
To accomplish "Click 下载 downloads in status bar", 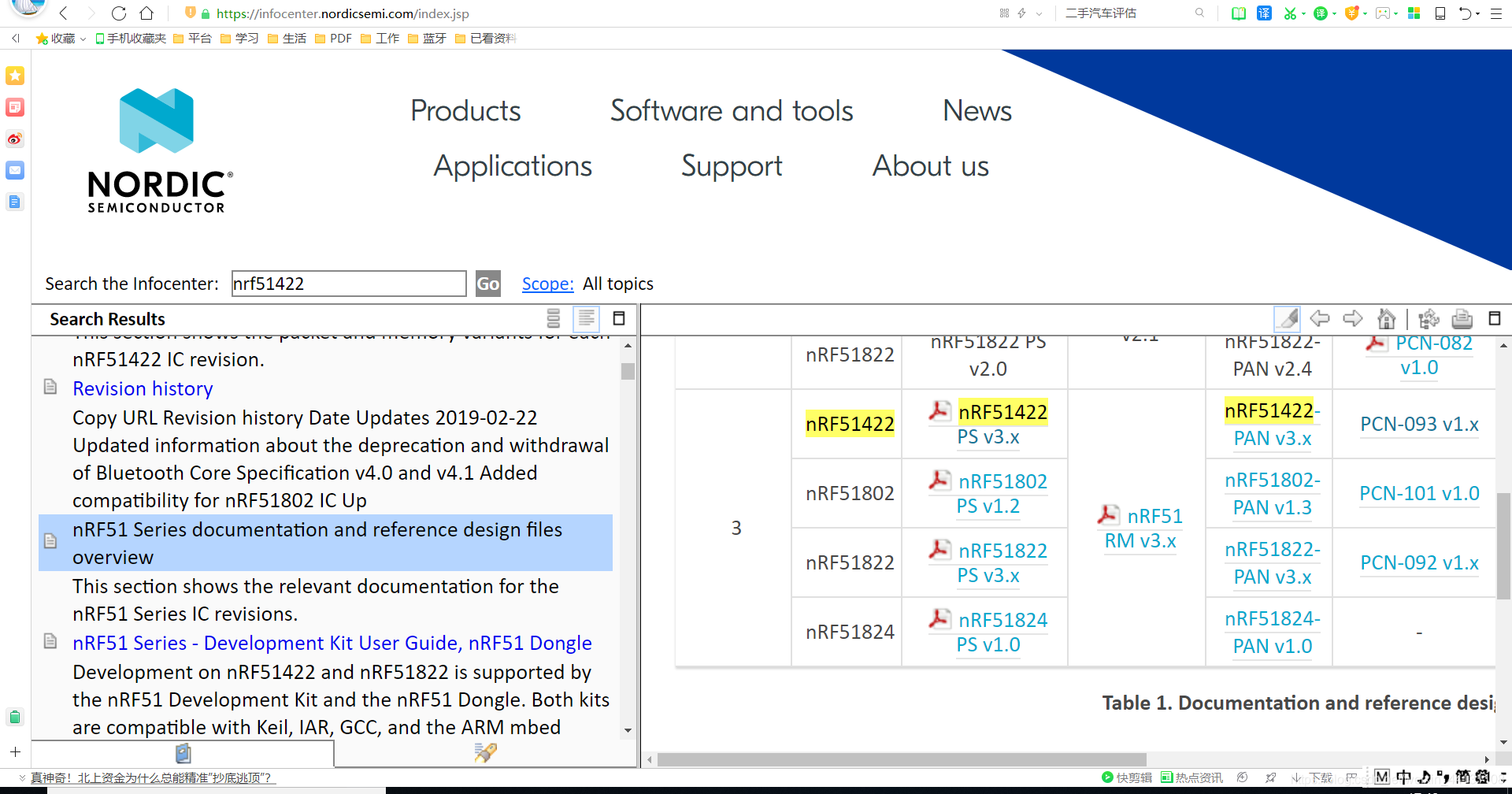I will click(1314, 777).
